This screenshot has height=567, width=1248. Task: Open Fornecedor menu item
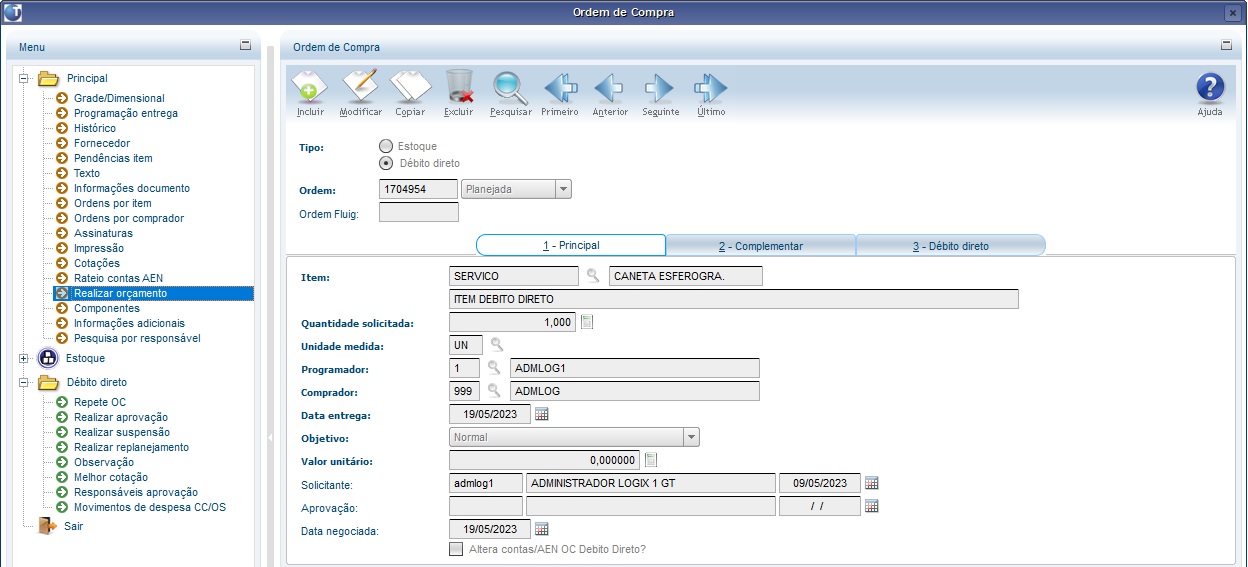(102, 143)
